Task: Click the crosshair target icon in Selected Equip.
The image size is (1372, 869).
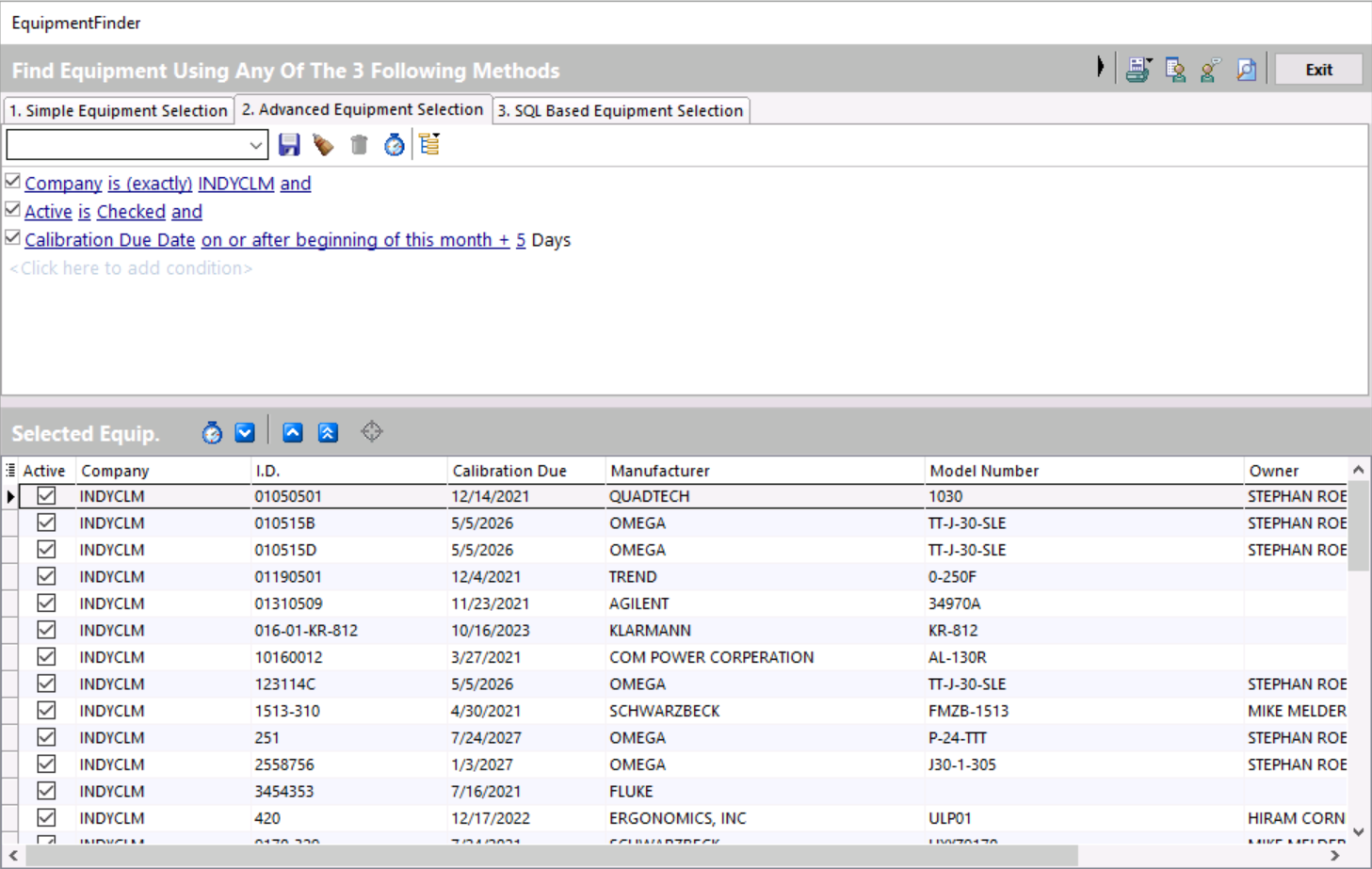Action: [x=372, y=432]
